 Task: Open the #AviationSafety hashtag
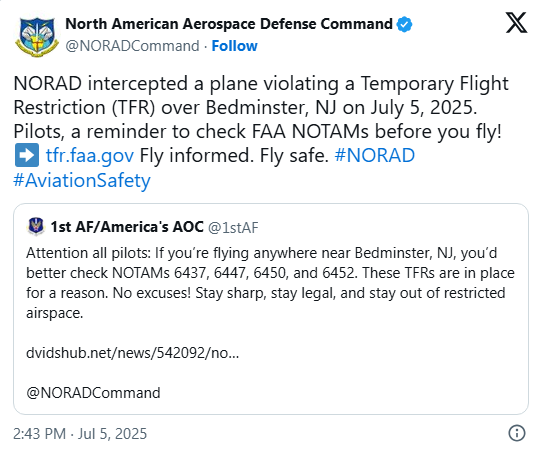[x=82, y=180]
